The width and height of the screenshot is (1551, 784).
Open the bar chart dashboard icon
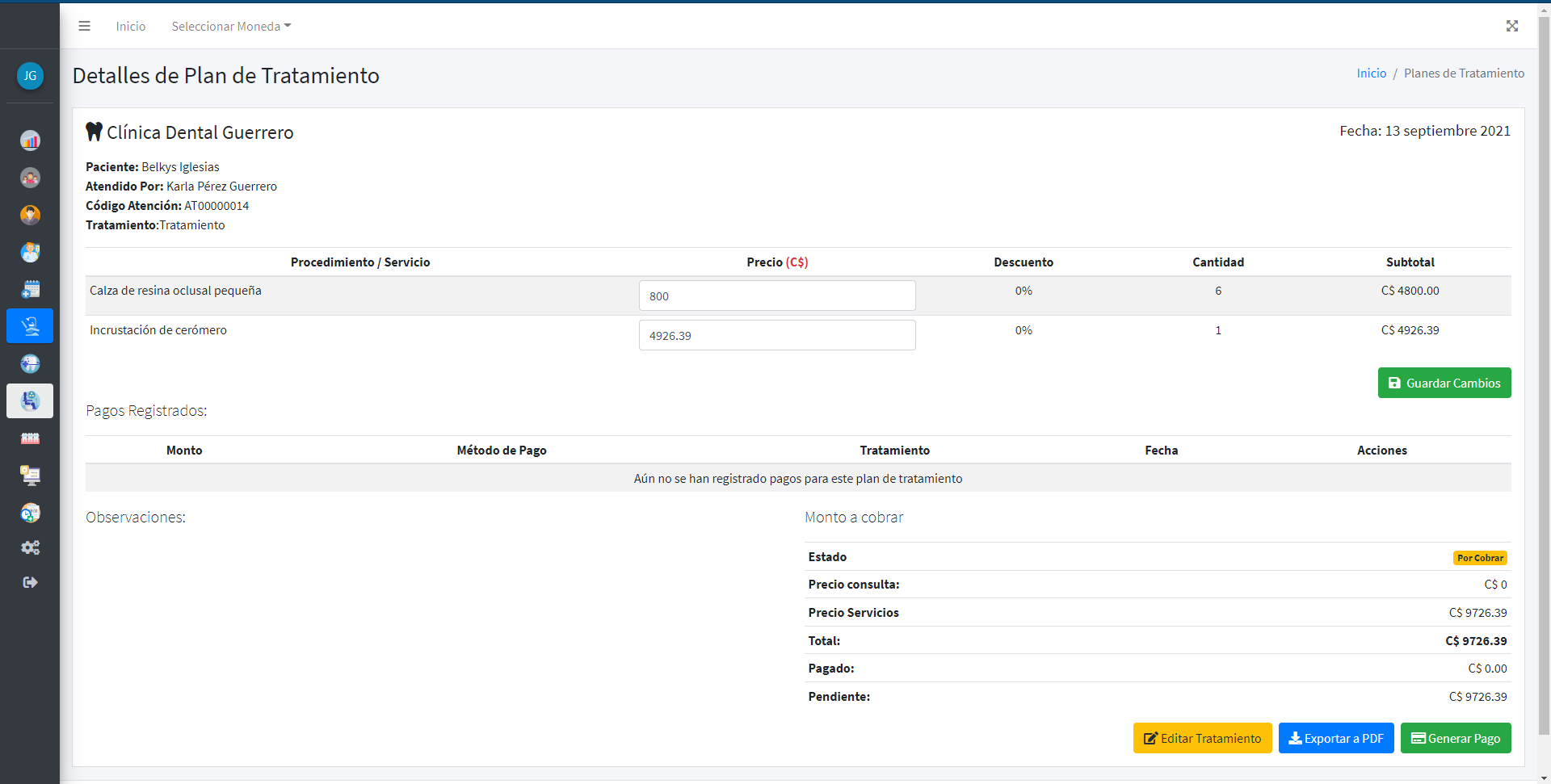pyautogui.click(x=30, y=140)
